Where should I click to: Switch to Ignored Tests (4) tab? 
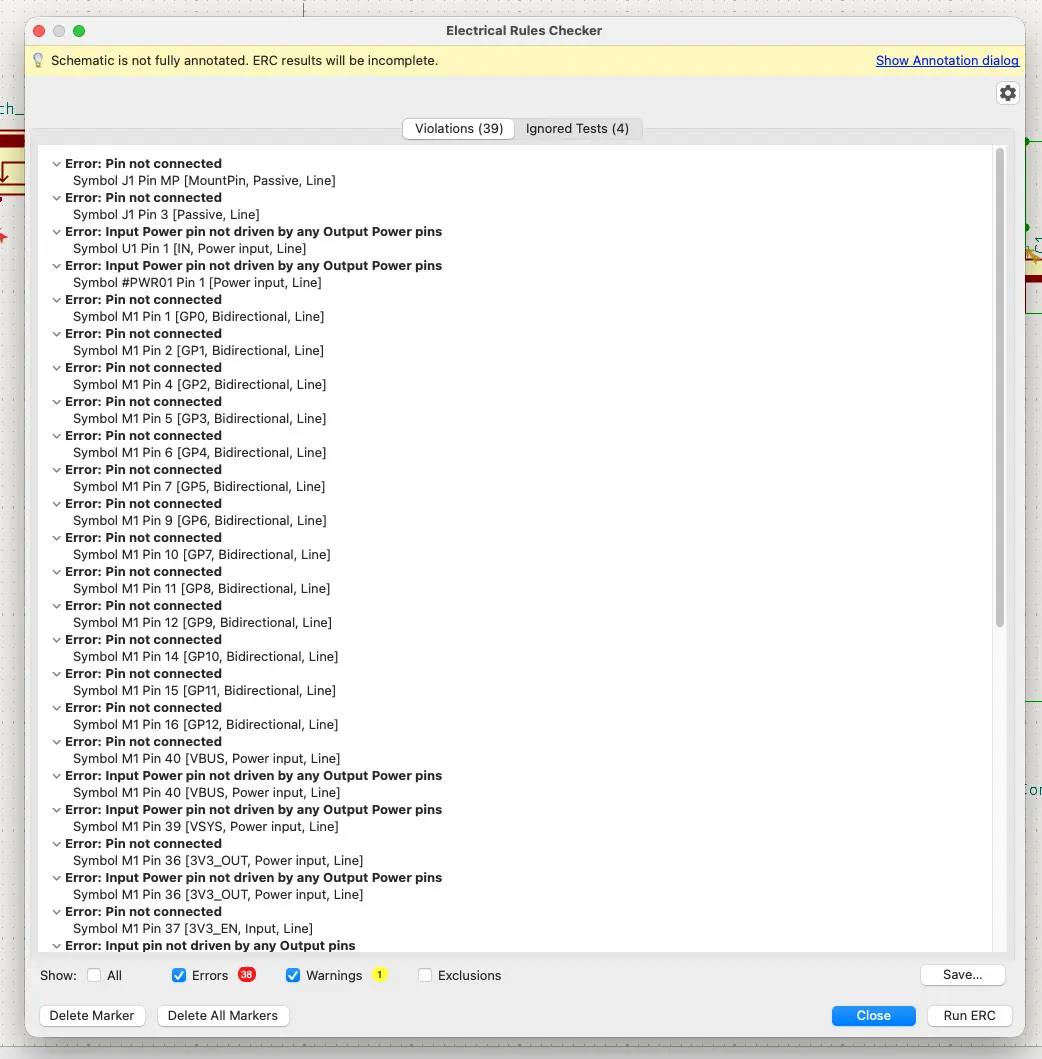coord(577,128)
